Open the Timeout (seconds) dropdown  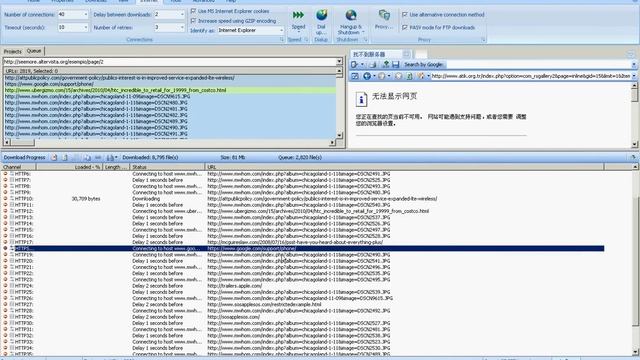85,27
